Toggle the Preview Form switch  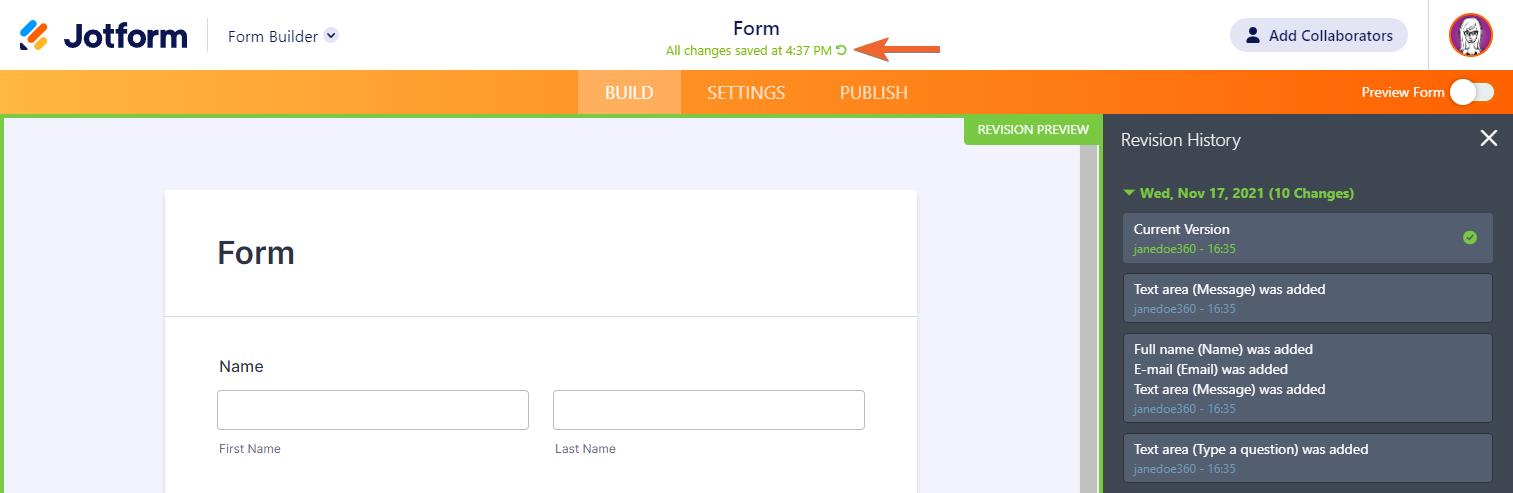coord(1471,92)
